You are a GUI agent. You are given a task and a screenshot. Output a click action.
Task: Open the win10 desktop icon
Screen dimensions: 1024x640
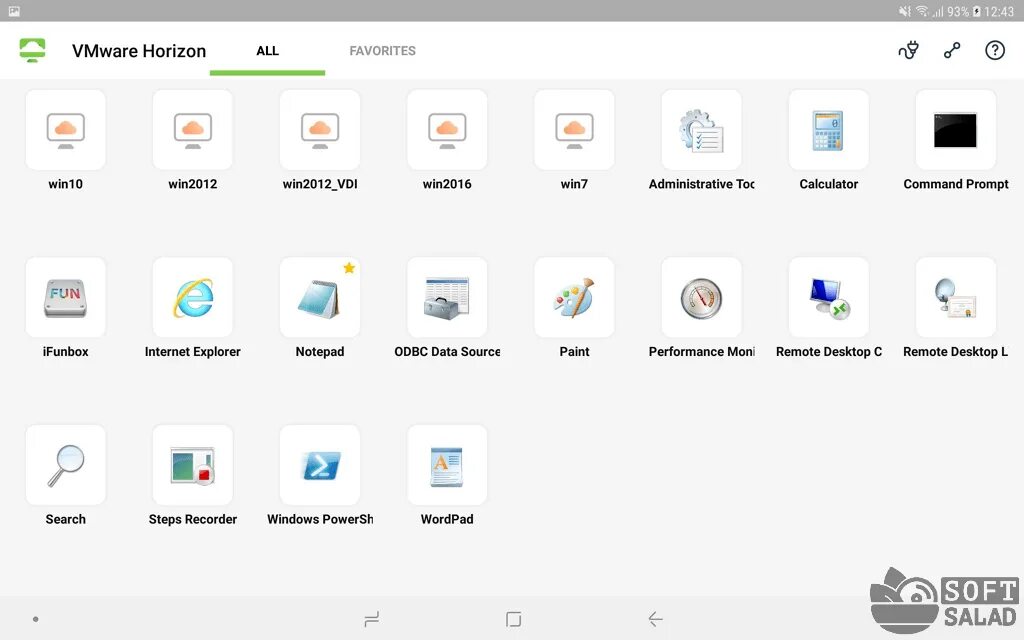[65, 129]
